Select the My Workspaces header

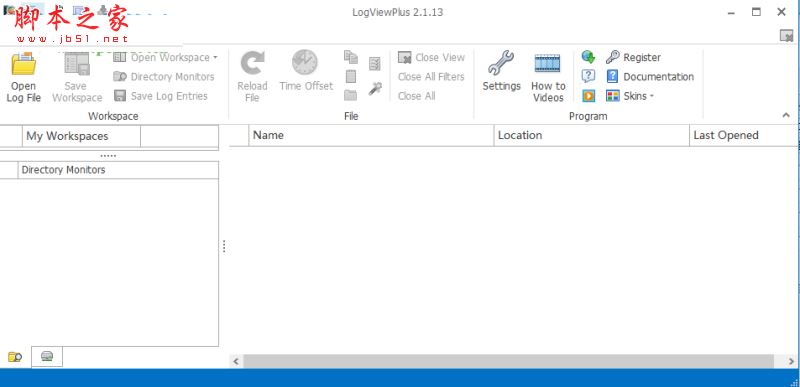[82, 136]
